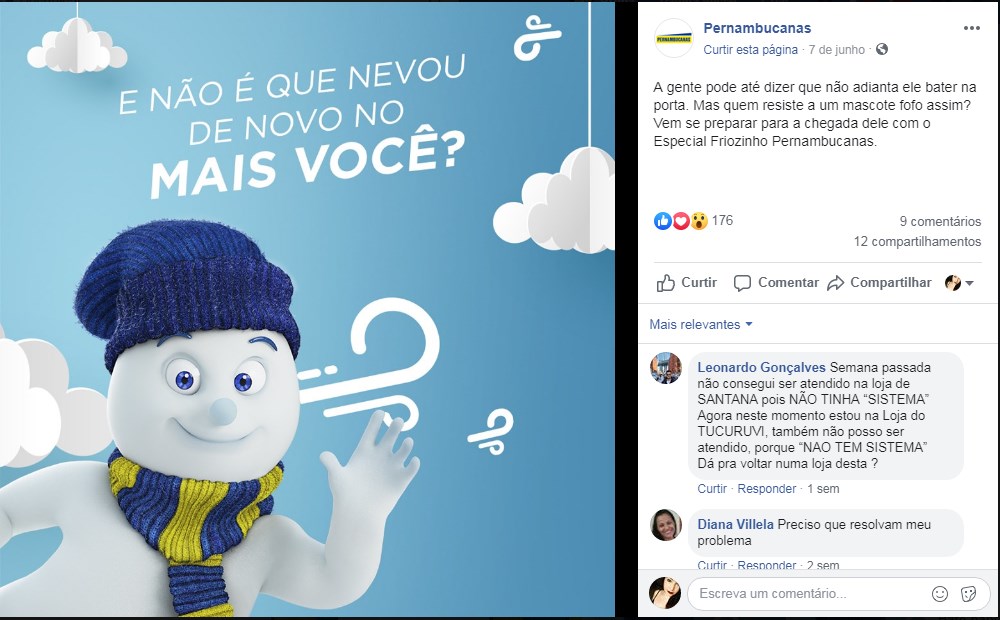
Task: Like the post with Curtir button
Action: [687, 283]
